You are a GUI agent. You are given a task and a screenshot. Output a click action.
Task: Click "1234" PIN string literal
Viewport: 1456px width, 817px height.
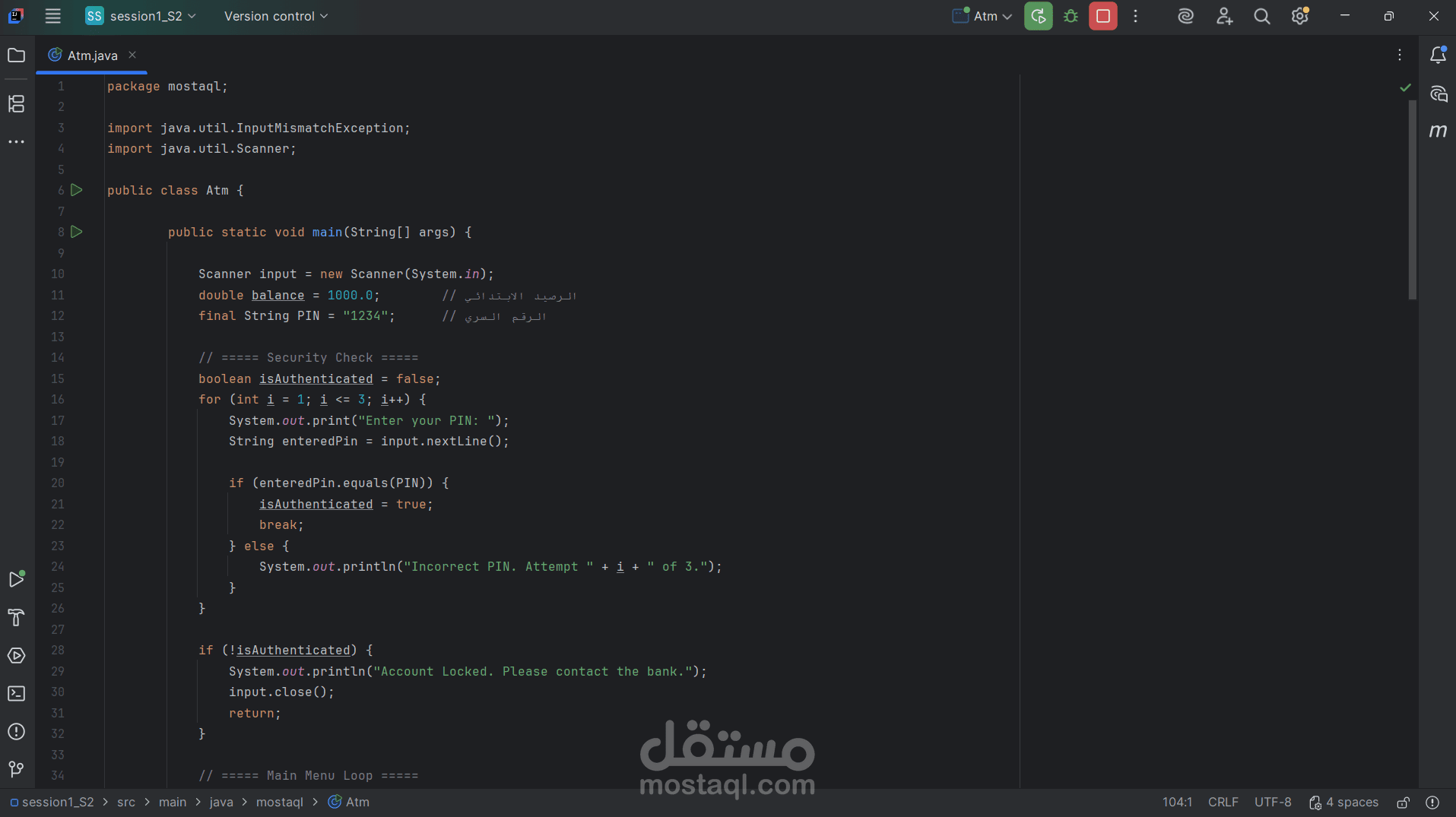click(x=366, y=316)
